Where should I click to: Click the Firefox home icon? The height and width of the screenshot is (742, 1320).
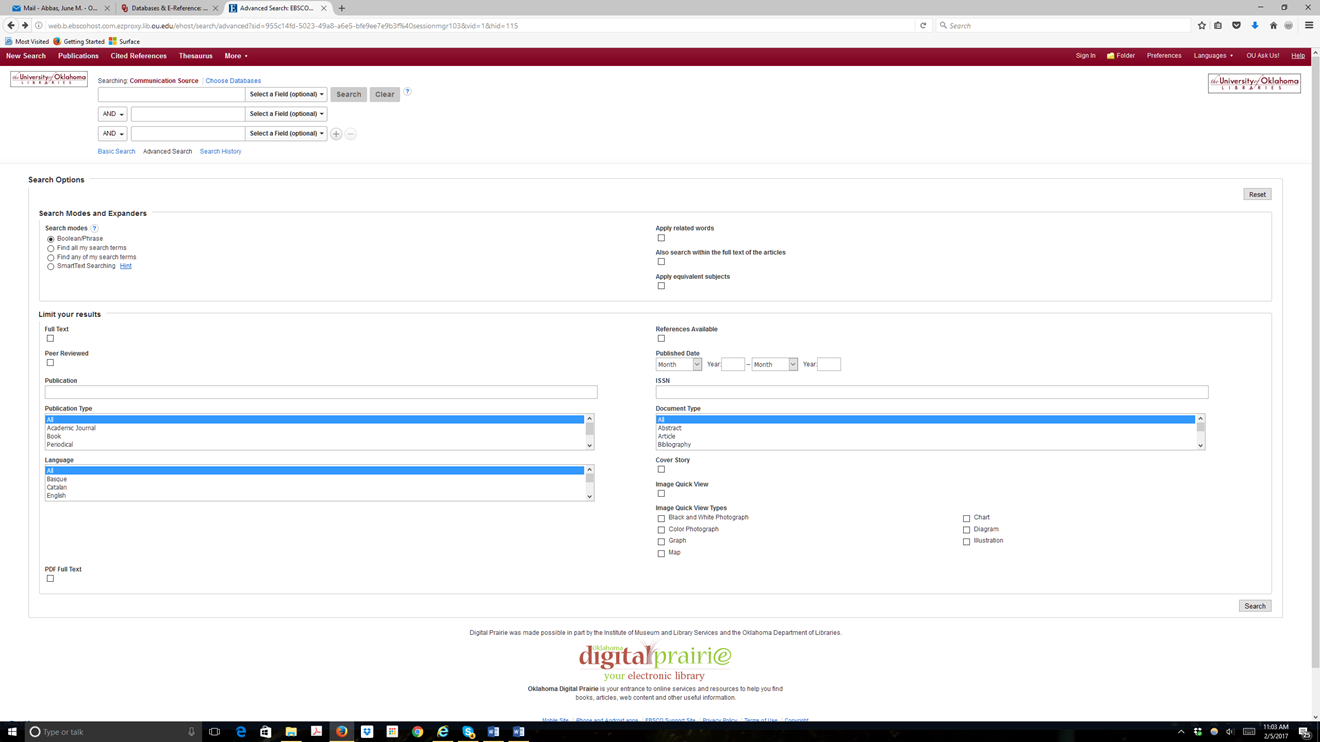(1273, 26)
